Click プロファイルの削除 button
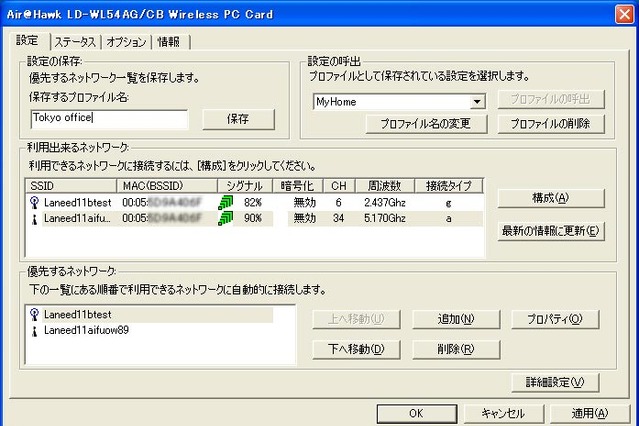 [551, 124]
